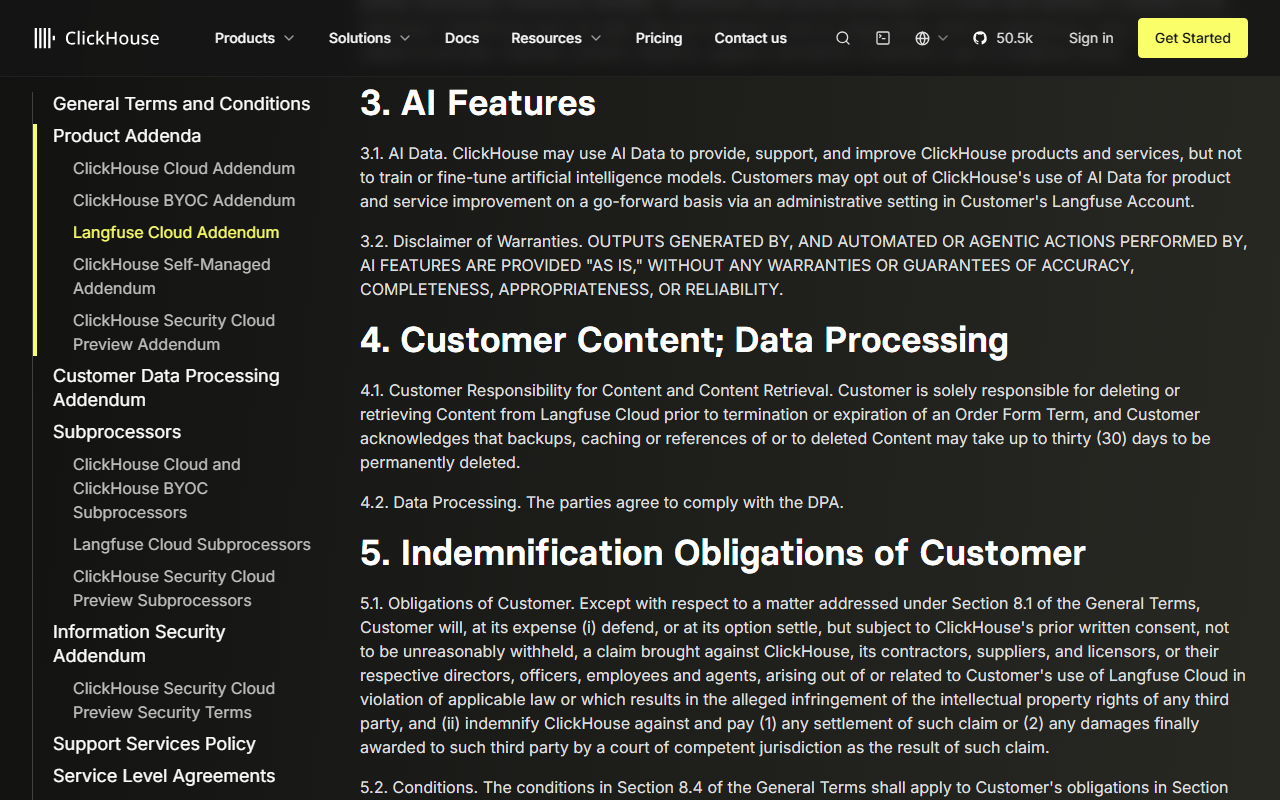Image resolution: width=1280 pixels, height=800 pixels.
Task: Open the ClickHouse logo home link
Action: click(96, 38)
